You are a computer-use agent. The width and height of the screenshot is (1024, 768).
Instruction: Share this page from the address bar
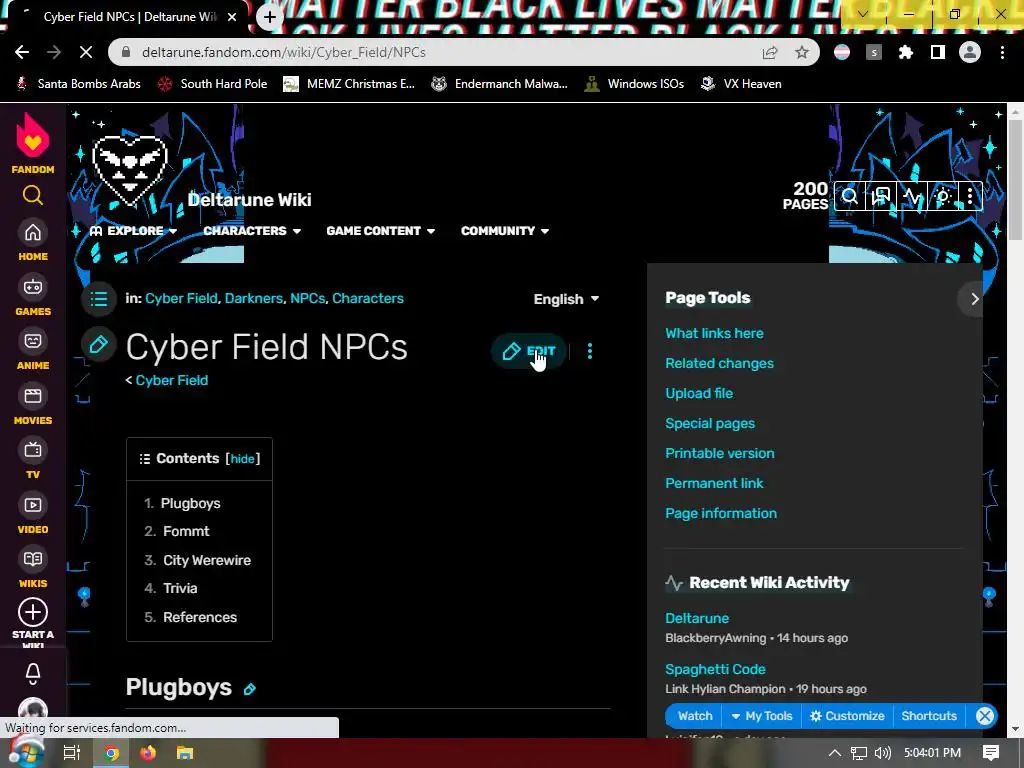click(770, 52)
